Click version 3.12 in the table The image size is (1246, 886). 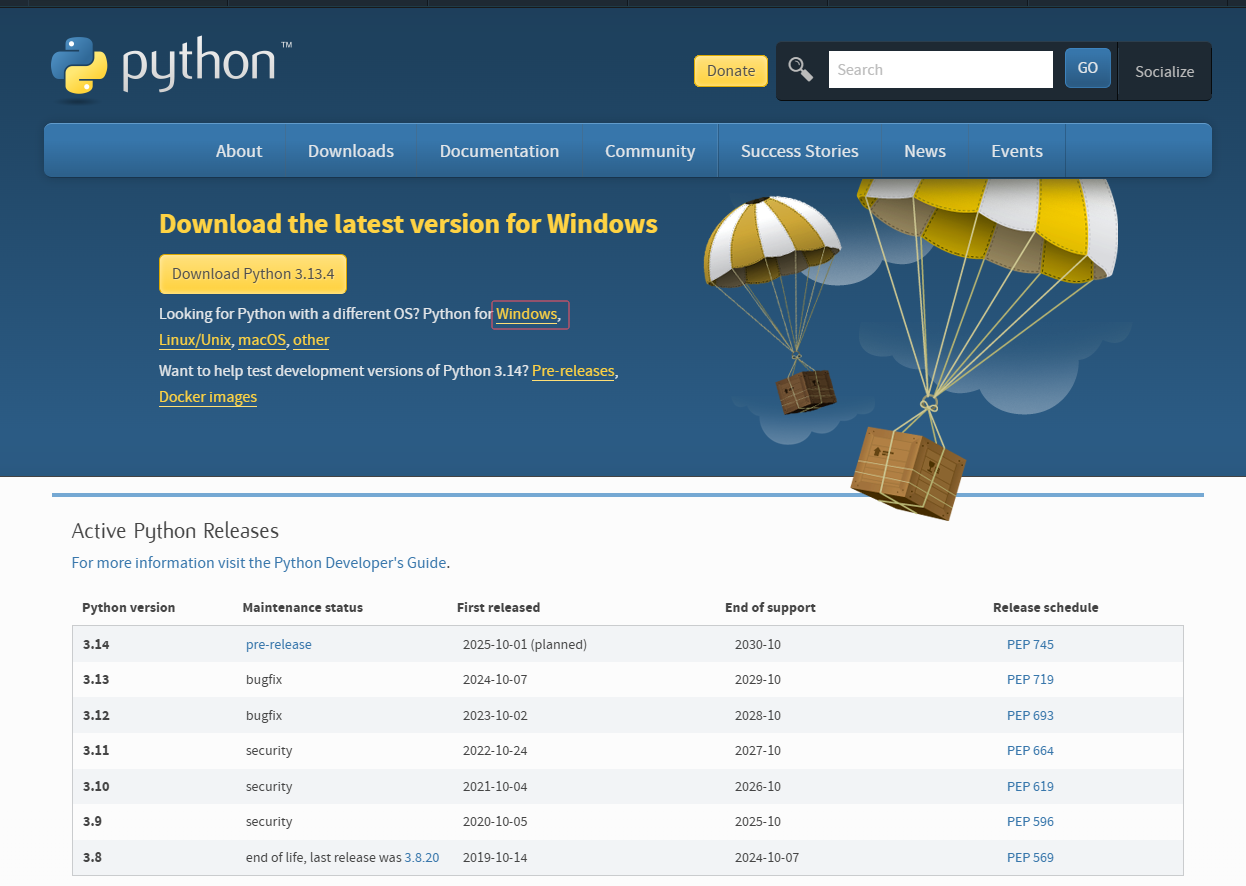96,716
